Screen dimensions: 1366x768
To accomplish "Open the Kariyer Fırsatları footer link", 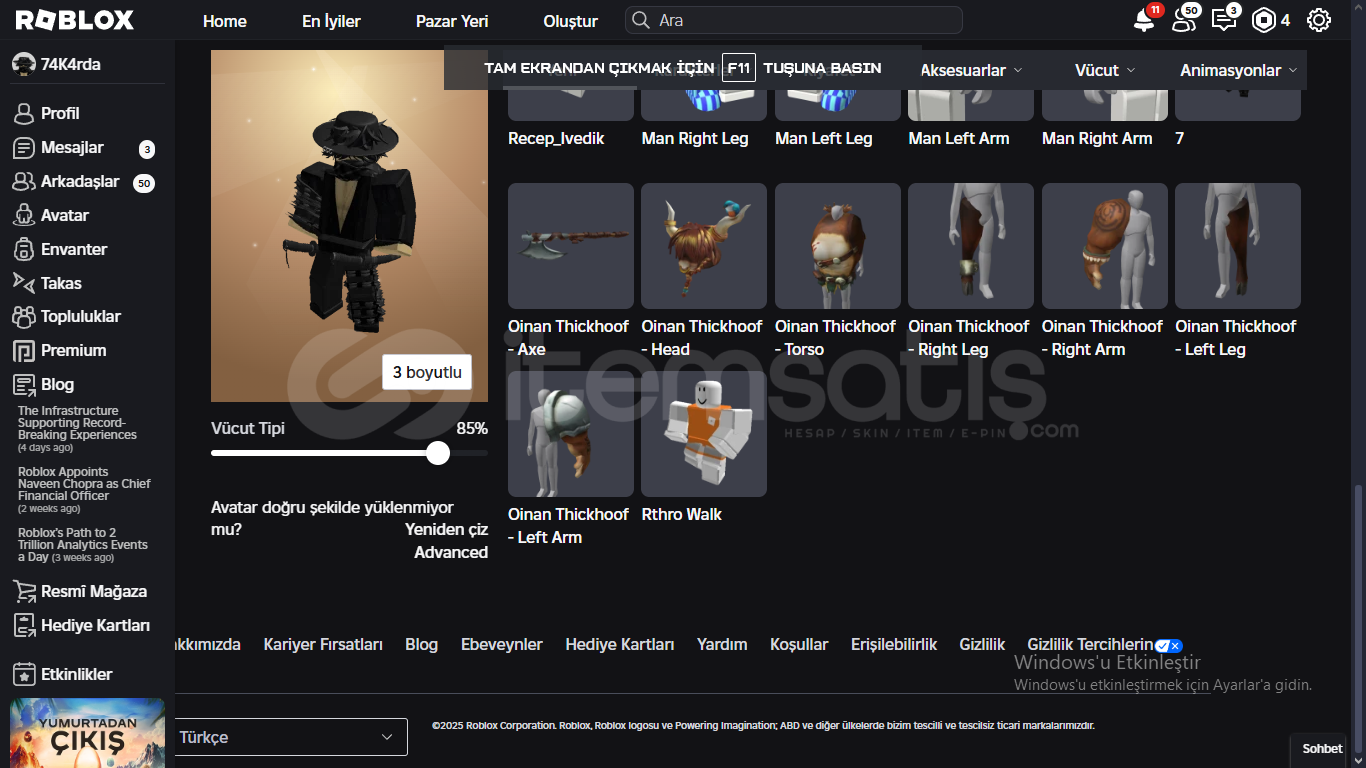I will [323, 645].
